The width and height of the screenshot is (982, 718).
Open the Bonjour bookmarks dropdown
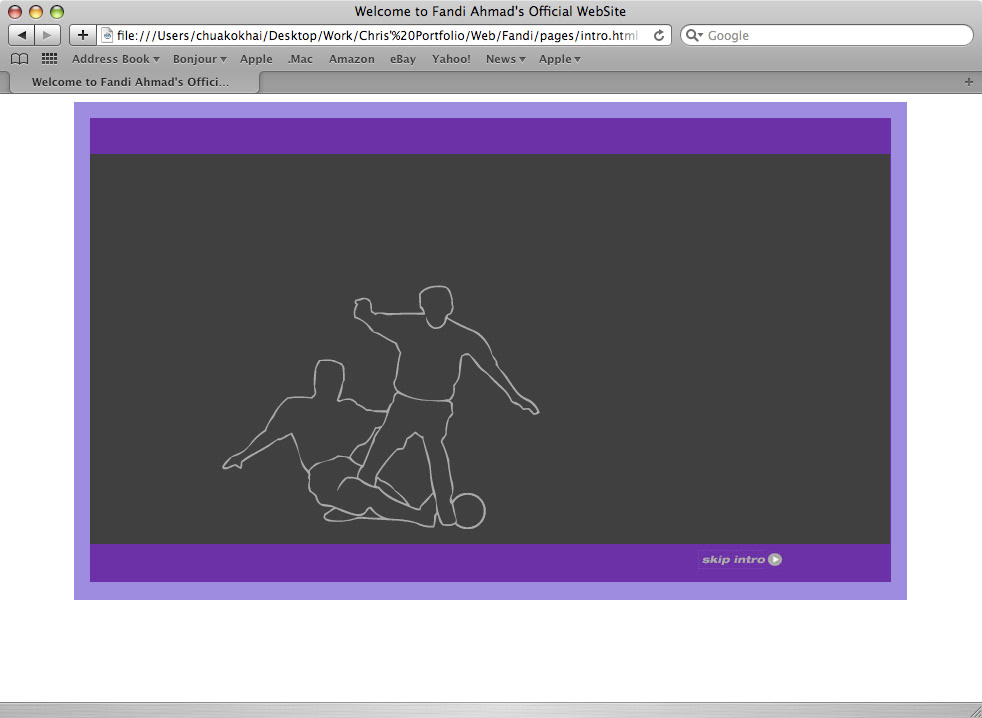[200, 59]
